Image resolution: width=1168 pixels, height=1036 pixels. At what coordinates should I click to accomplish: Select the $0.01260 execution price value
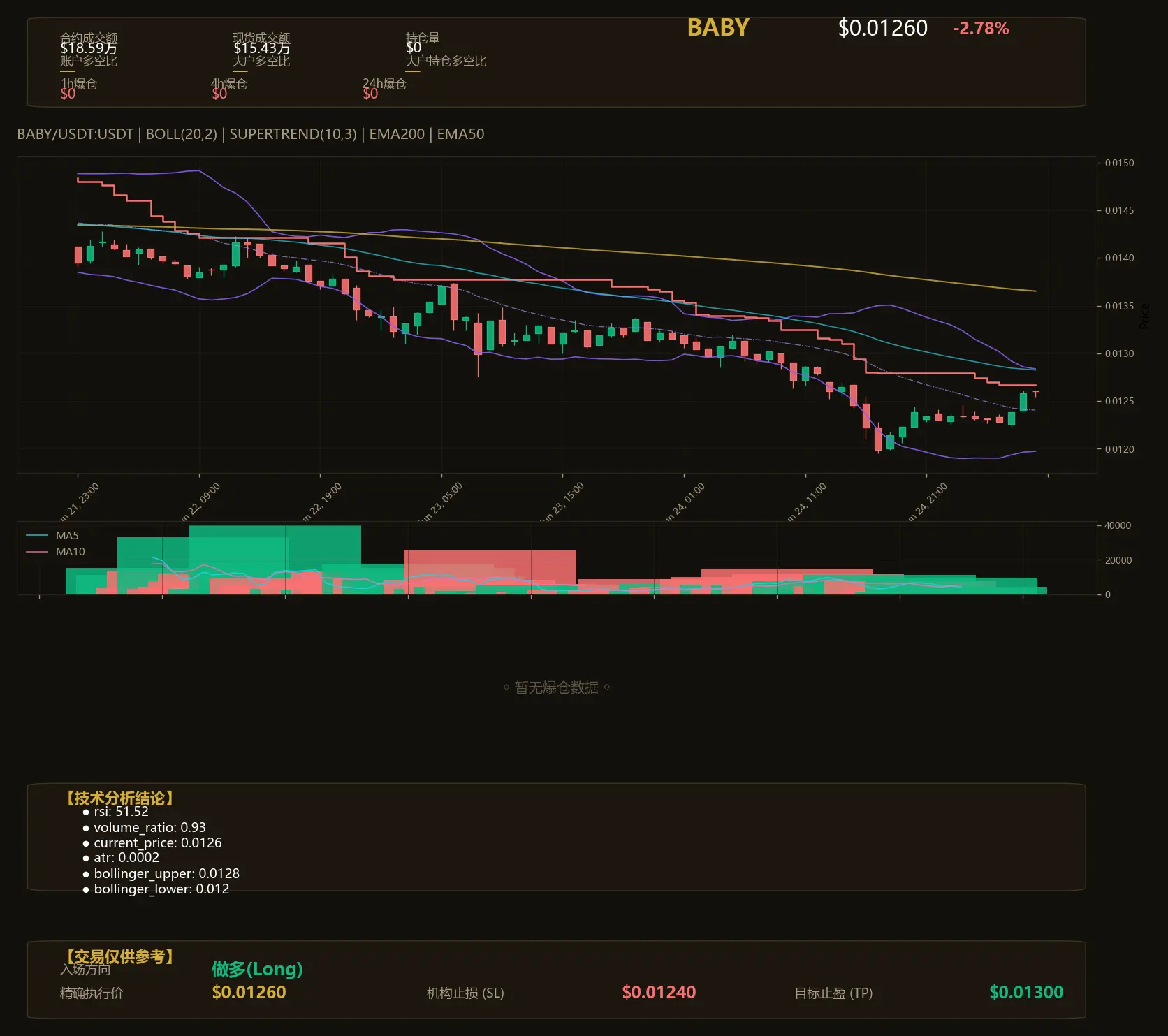point(249,992)
